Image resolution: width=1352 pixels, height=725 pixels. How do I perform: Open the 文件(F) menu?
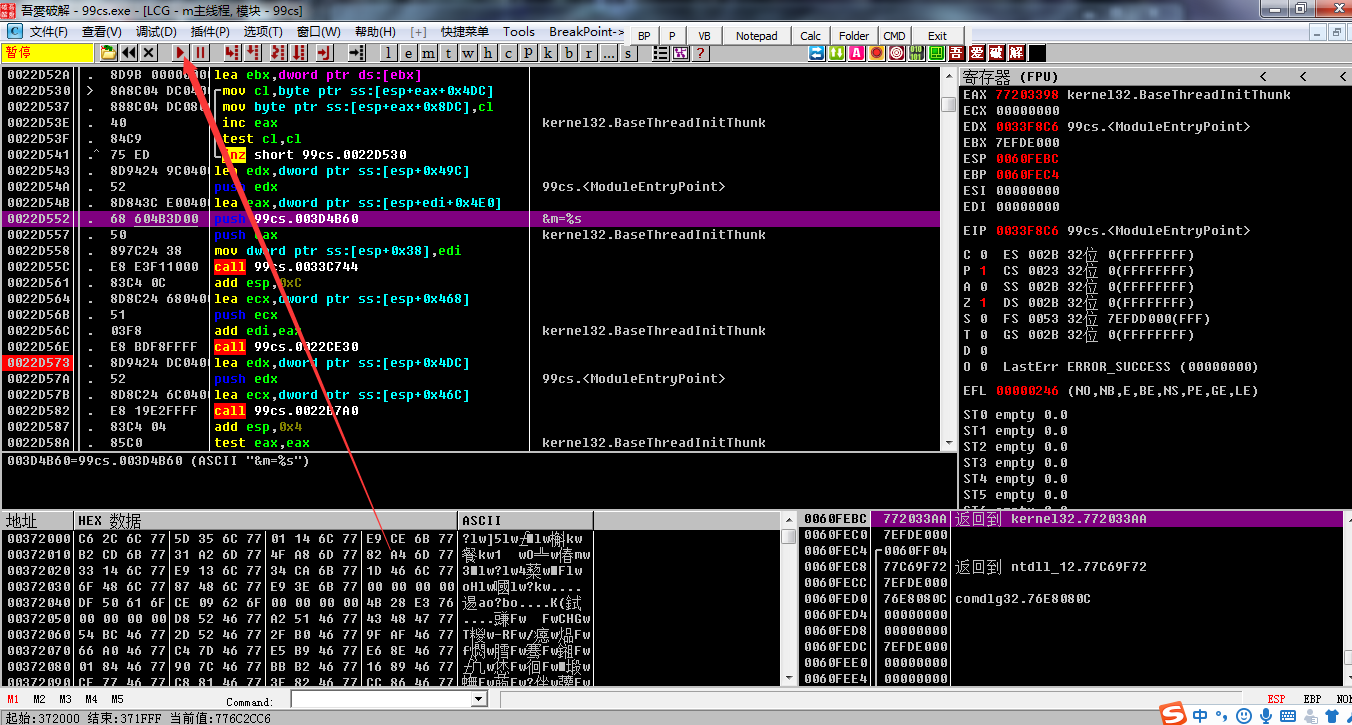tap(48, 32)
